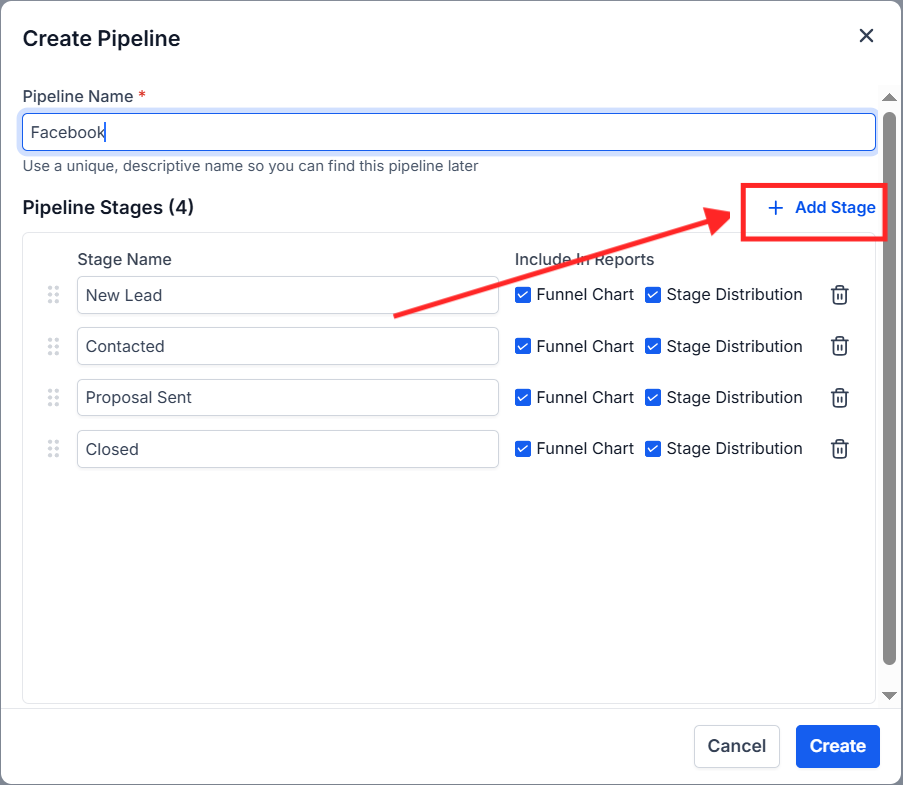
Task: Toggle Funnel Chart for Closed stage
Action: [x=523, y=449]
